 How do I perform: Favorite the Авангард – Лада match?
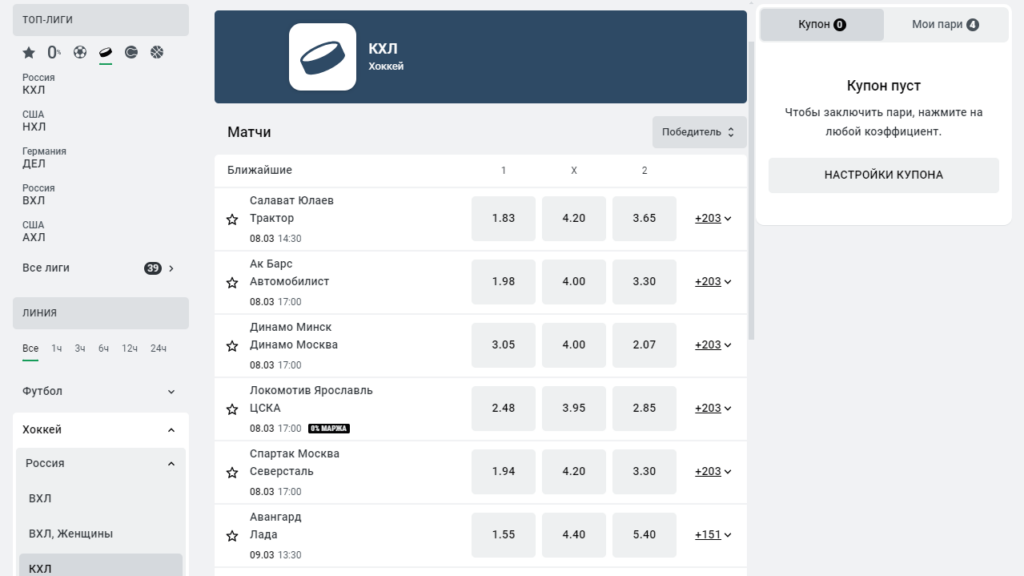point(232,536)
